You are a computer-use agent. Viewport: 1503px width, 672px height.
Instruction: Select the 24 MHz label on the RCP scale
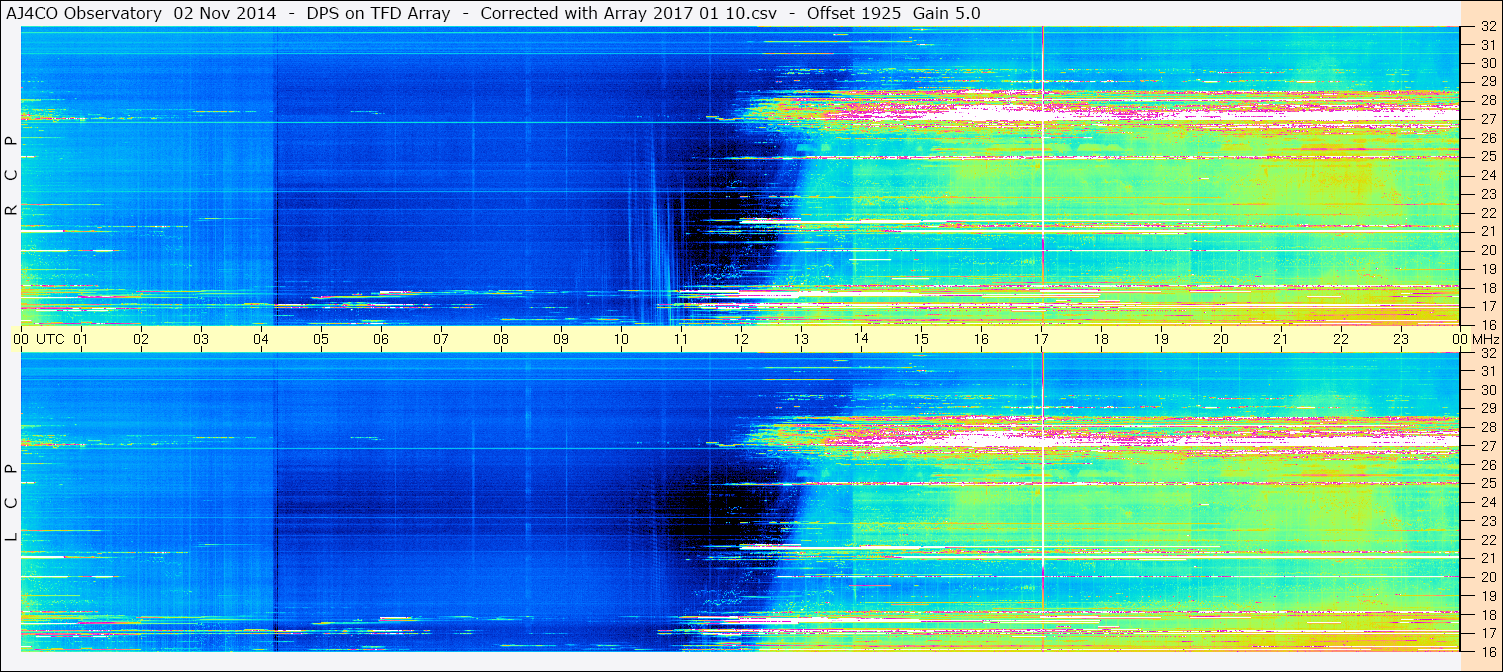(1487, 176)
